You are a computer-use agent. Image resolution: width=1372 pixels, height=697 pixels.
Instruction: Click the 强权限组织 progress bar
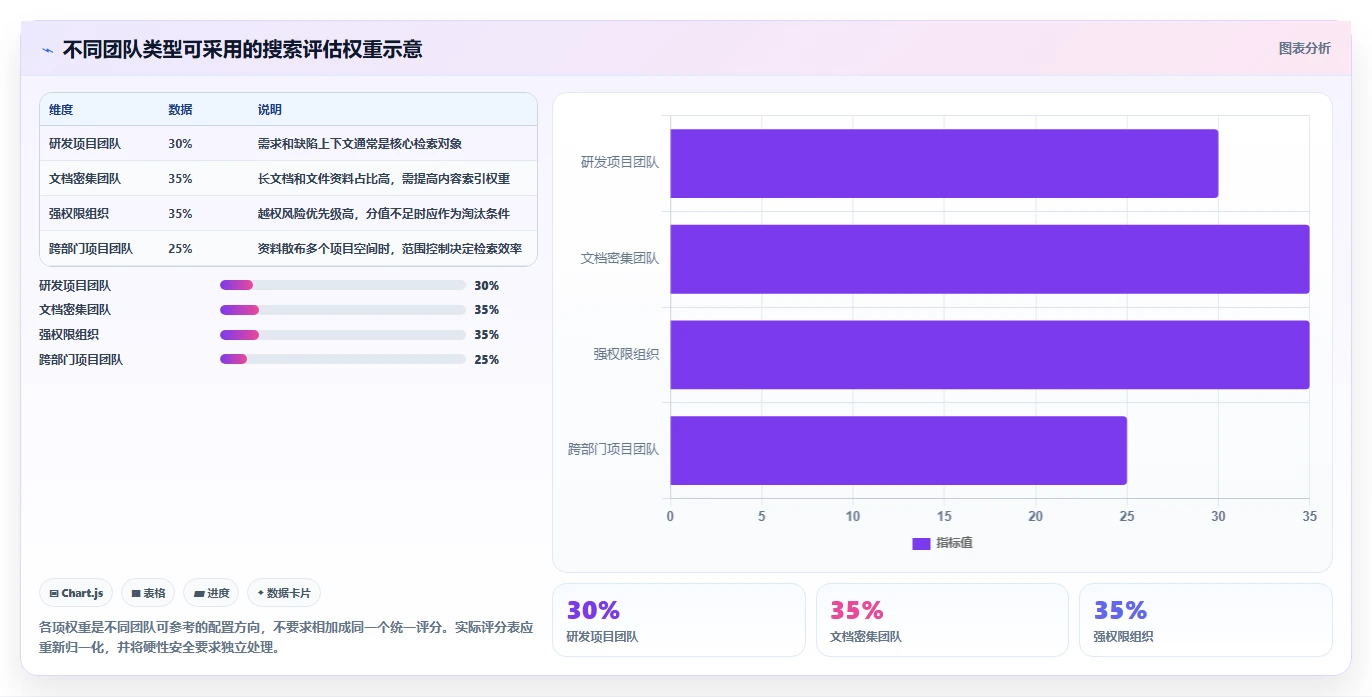343,335
